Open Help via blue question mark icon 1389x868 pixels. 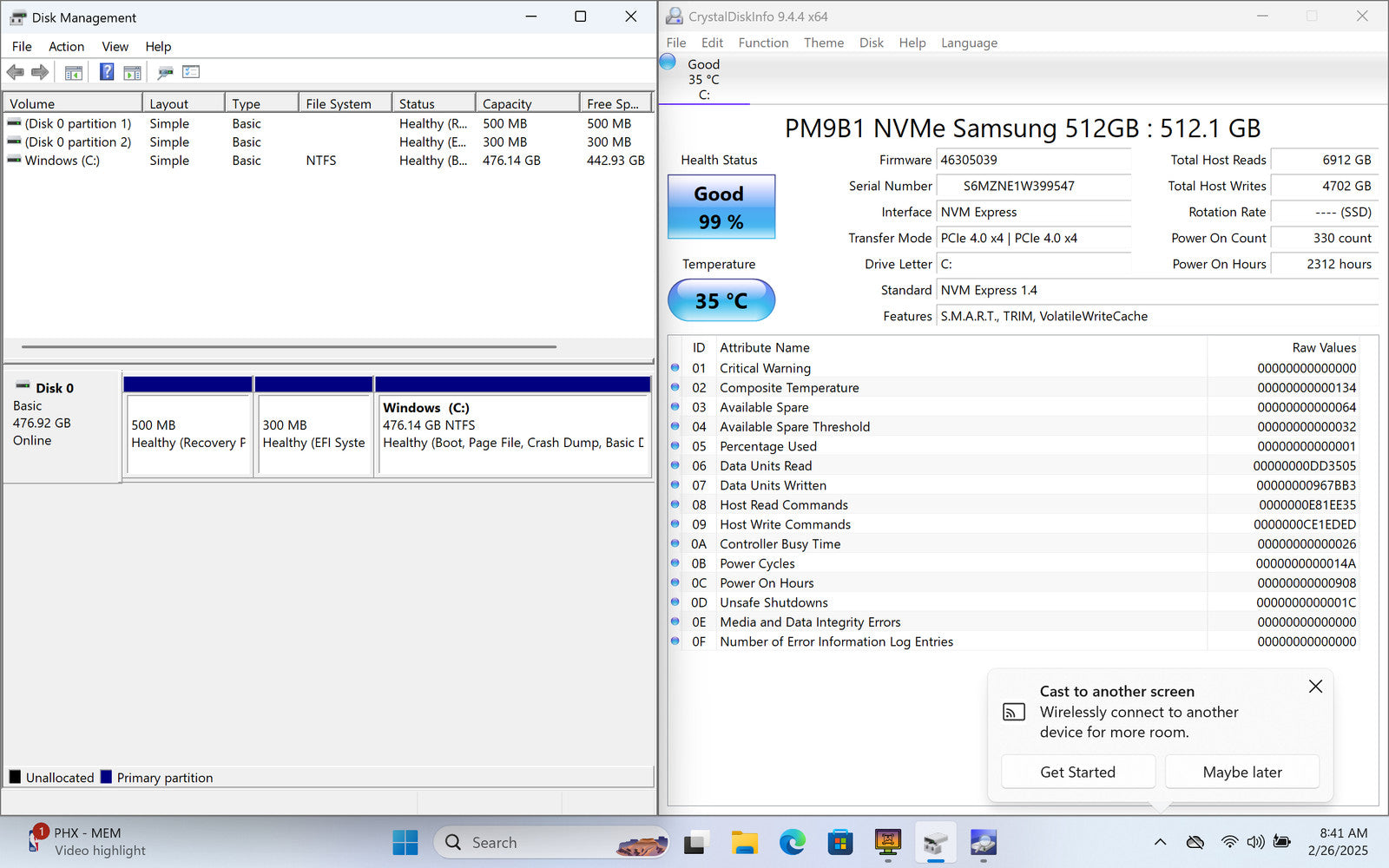tap(107, 72)
